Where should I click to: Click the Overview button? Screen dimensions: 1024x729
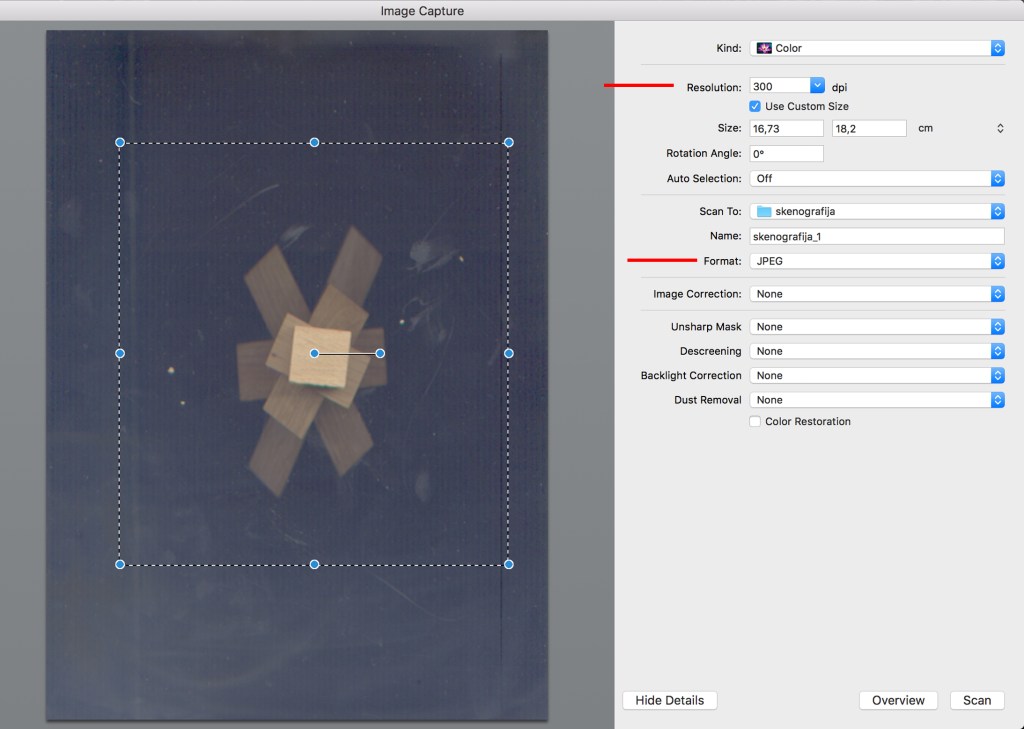pos(898,700)
